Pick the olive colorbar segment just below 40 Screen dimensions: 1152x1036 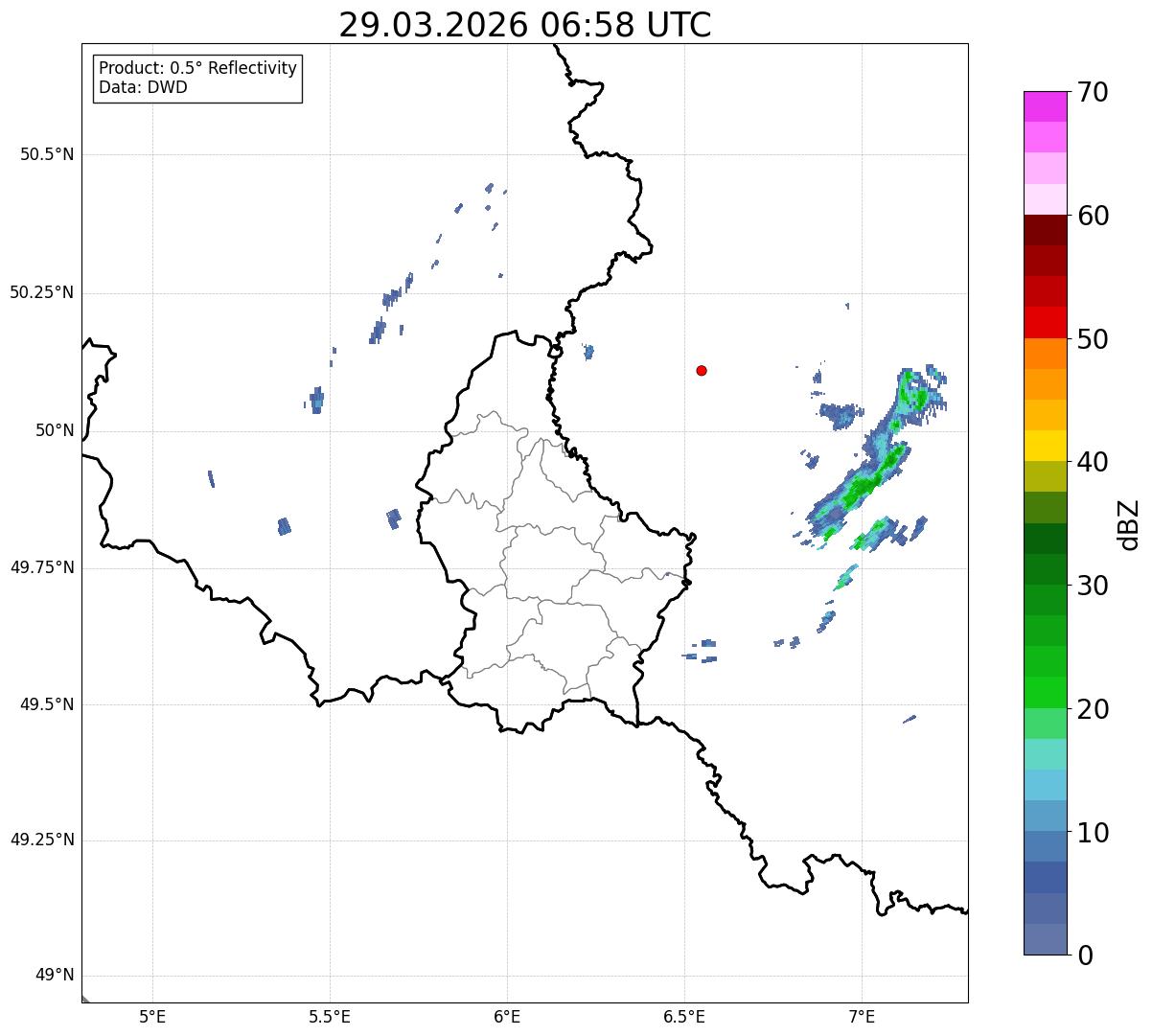point(1046,477)
